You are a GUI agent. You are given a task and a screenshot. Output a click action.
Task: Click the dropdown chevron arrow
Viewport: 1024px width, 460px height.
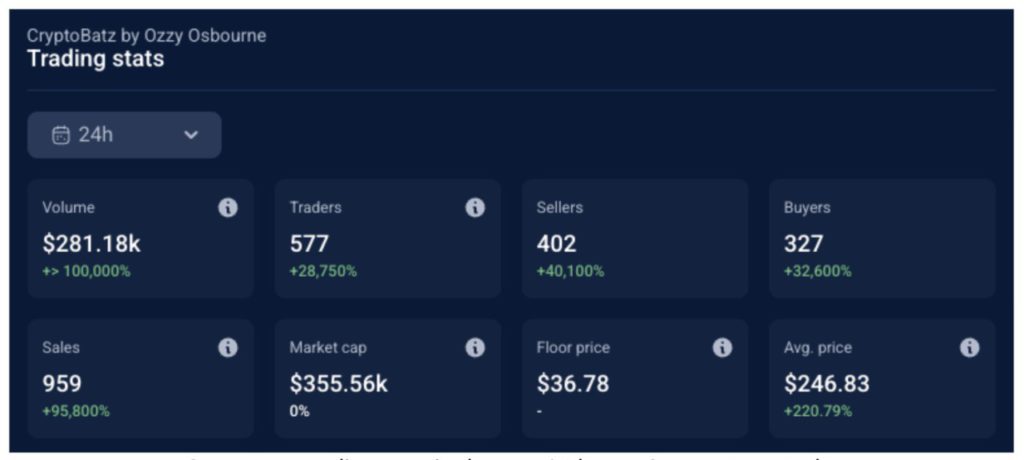point(191,135)
